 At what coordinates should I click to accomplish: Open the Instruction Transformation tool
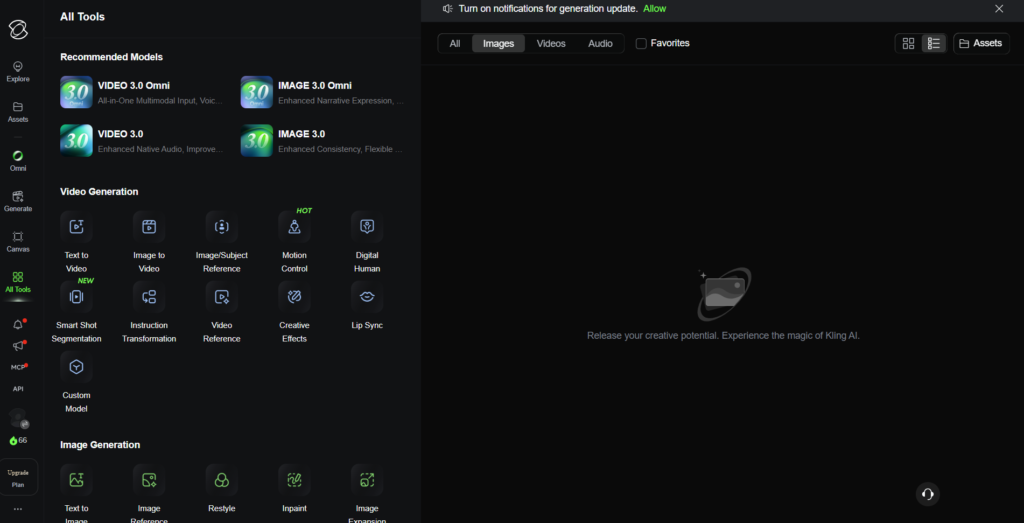(149, 313)
